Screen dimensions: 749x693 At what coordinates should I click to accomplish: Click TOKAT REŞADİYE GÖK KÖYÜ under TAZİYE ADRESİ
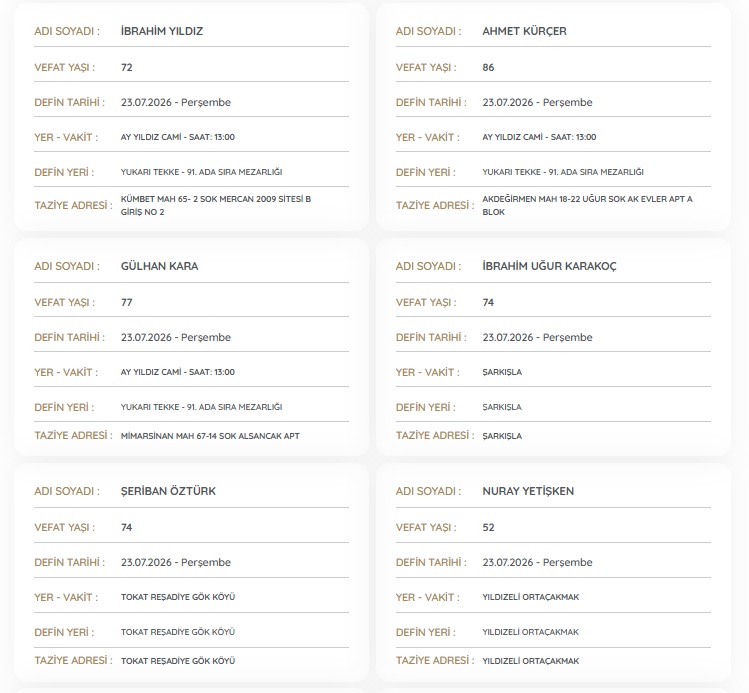178,661
